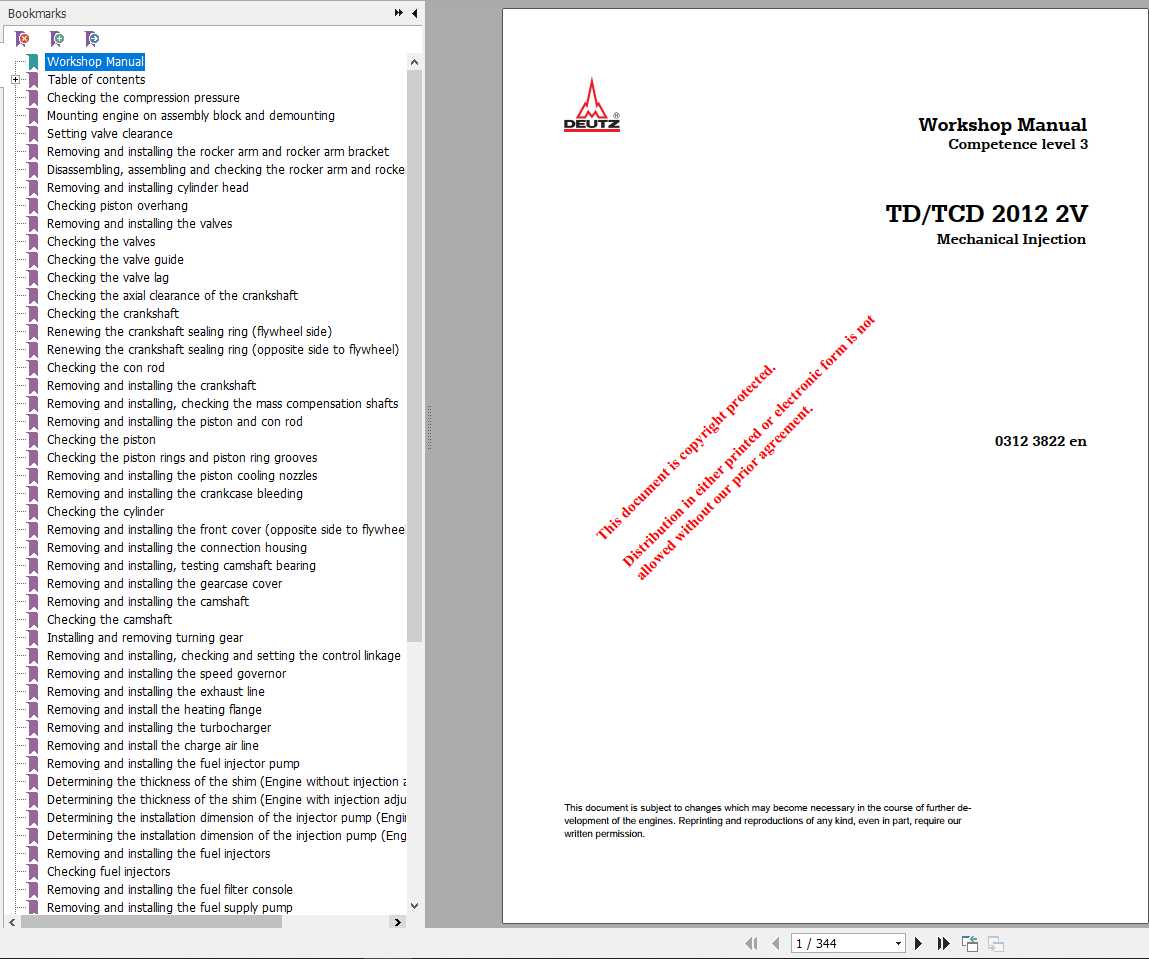Open Checking the cylinder bookmark

106,511
